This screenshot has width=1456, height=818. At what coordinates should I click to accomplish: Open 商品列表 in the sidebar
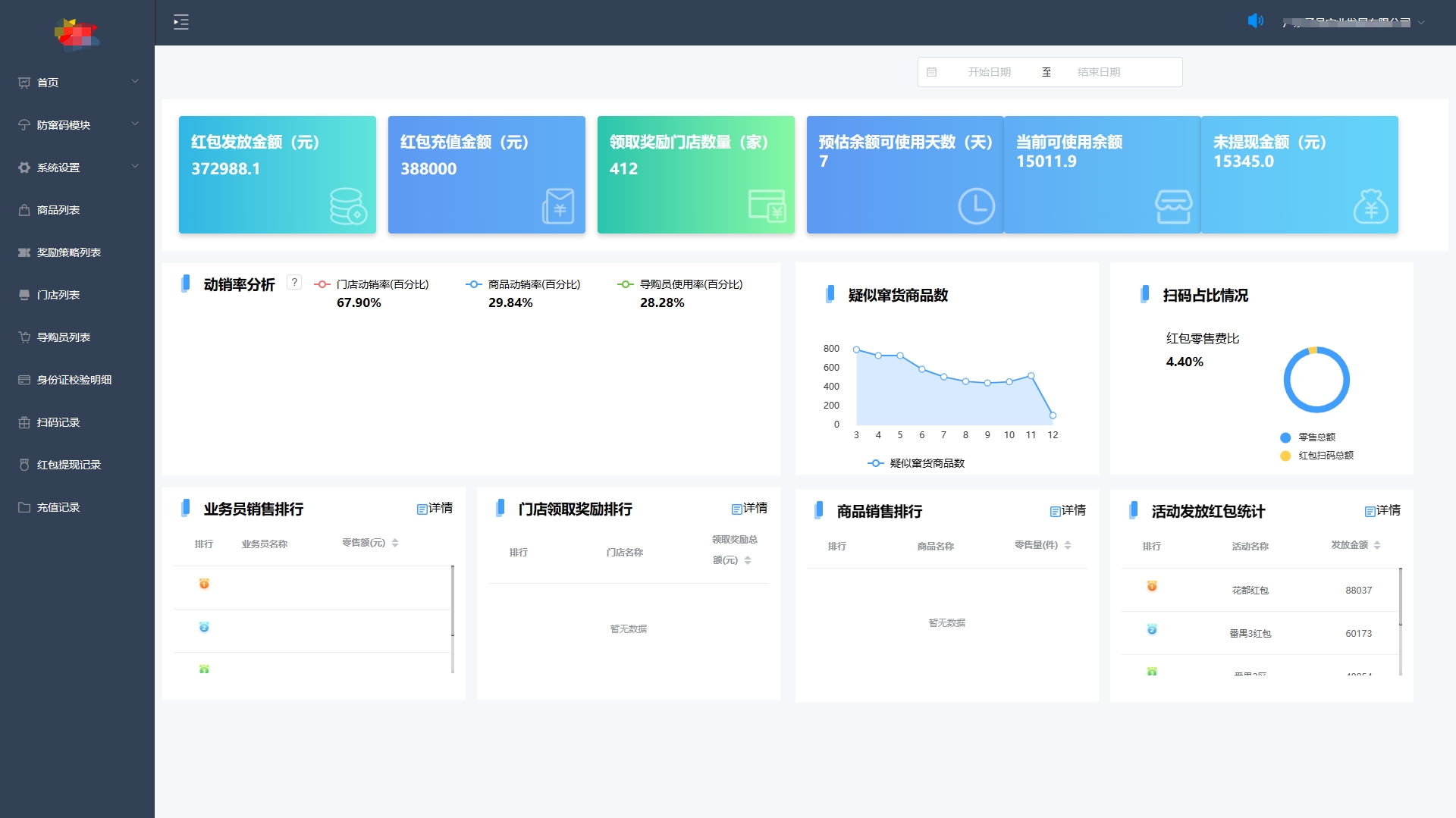pyautogui.click(x=77, y=210)
